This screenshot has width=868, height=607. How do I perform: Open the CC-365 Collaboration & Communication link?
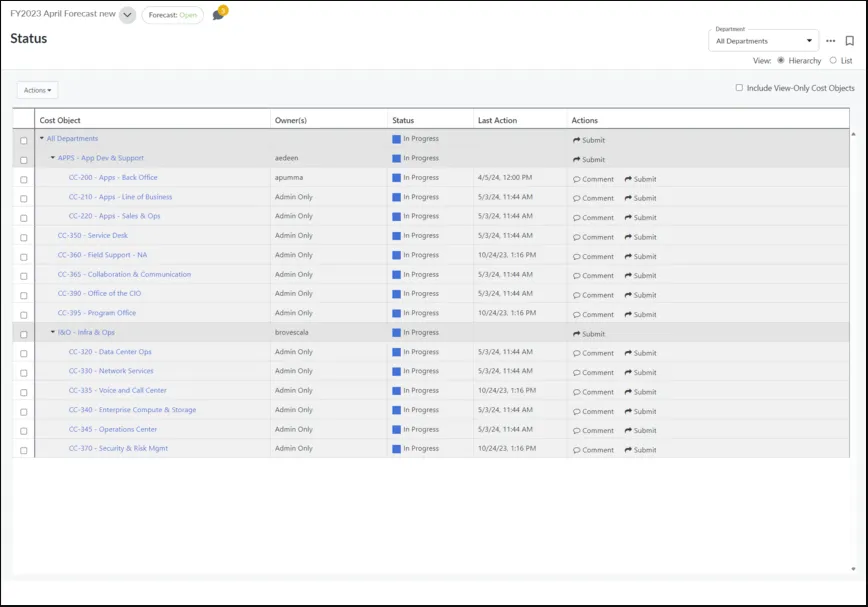(x=124, y=274)
